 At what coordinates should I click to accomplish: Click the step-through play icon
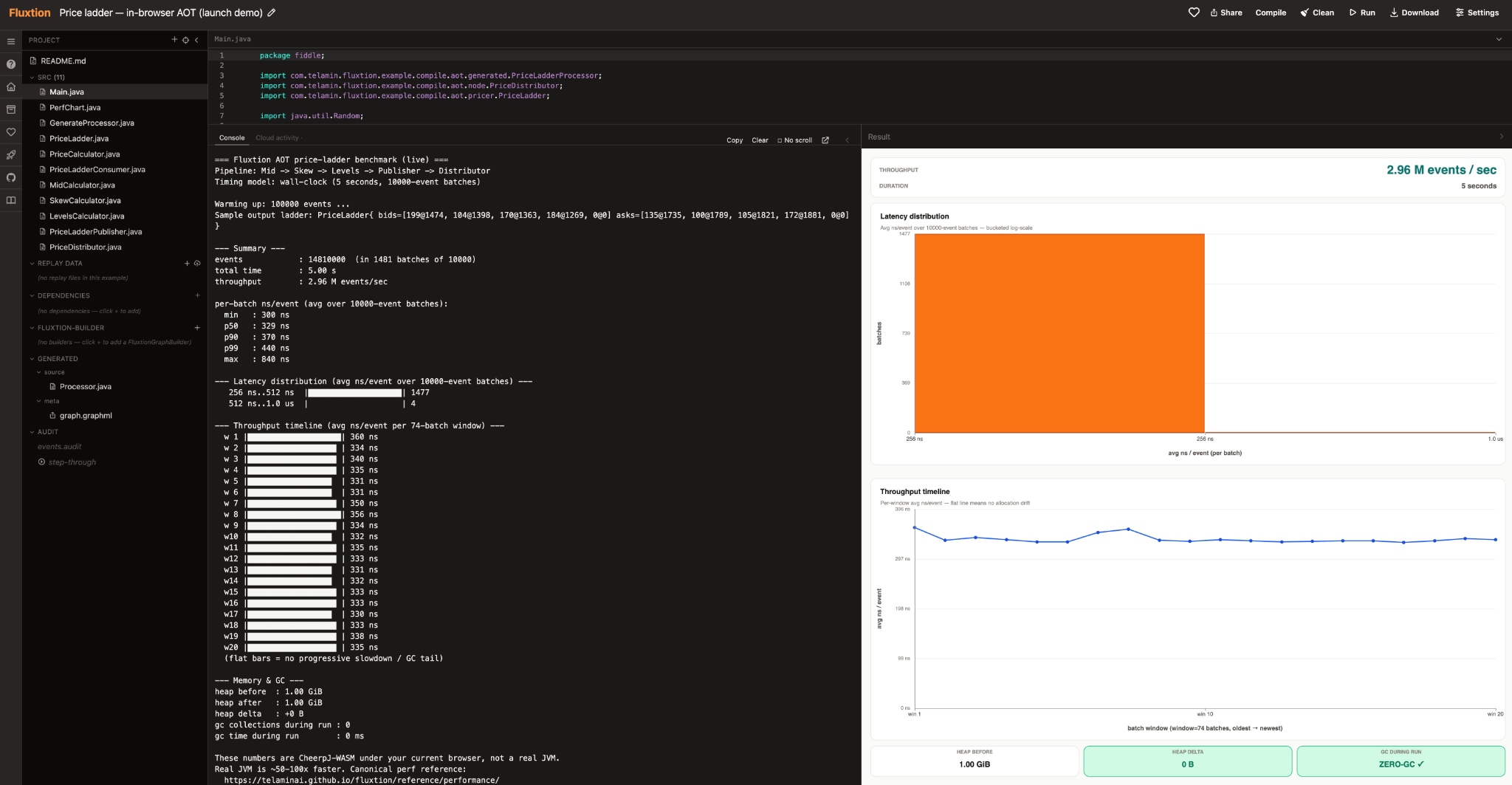coord(41,462)
